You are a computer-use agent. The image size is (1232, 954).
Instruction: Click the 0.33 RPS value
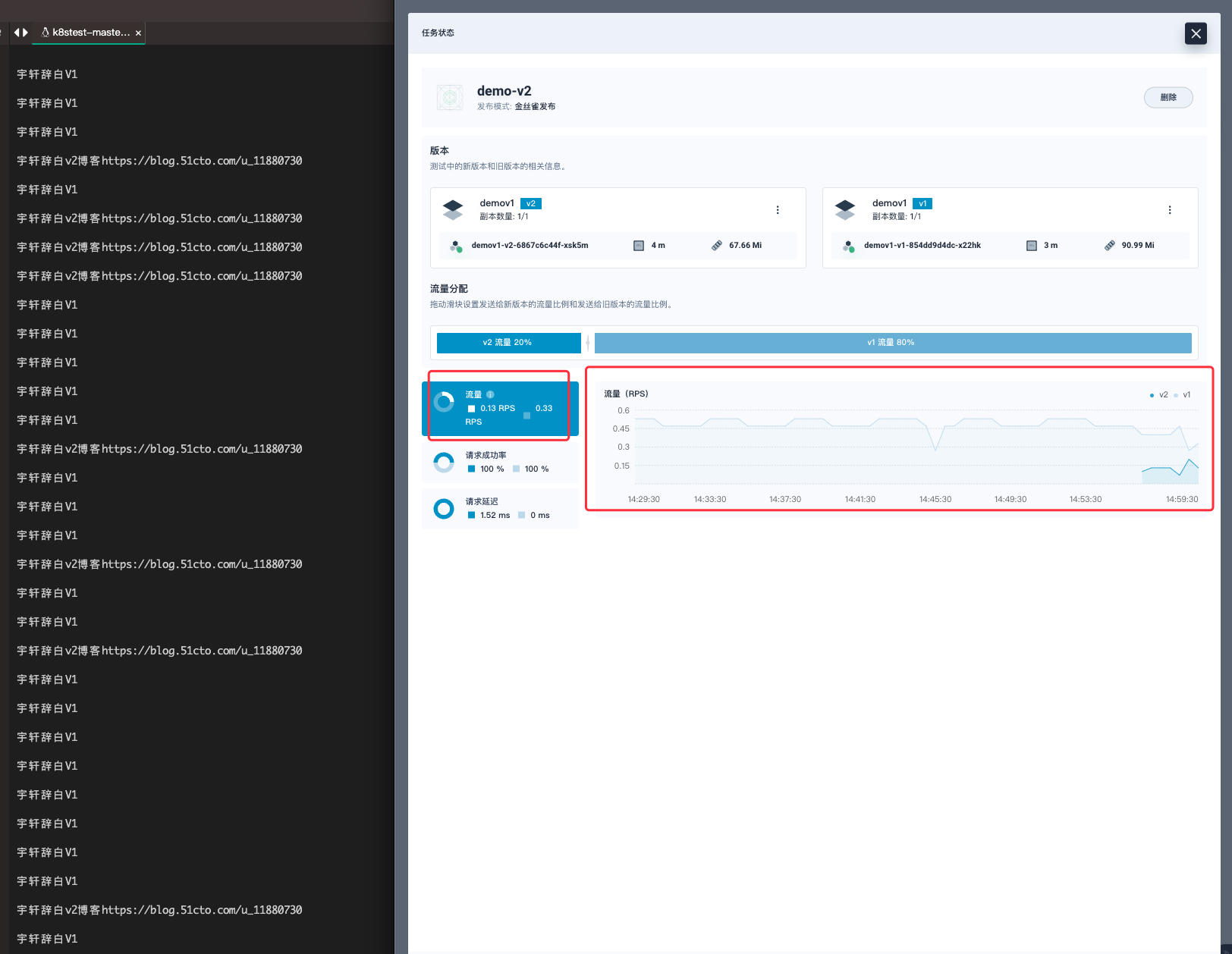(x=544, y=409)
